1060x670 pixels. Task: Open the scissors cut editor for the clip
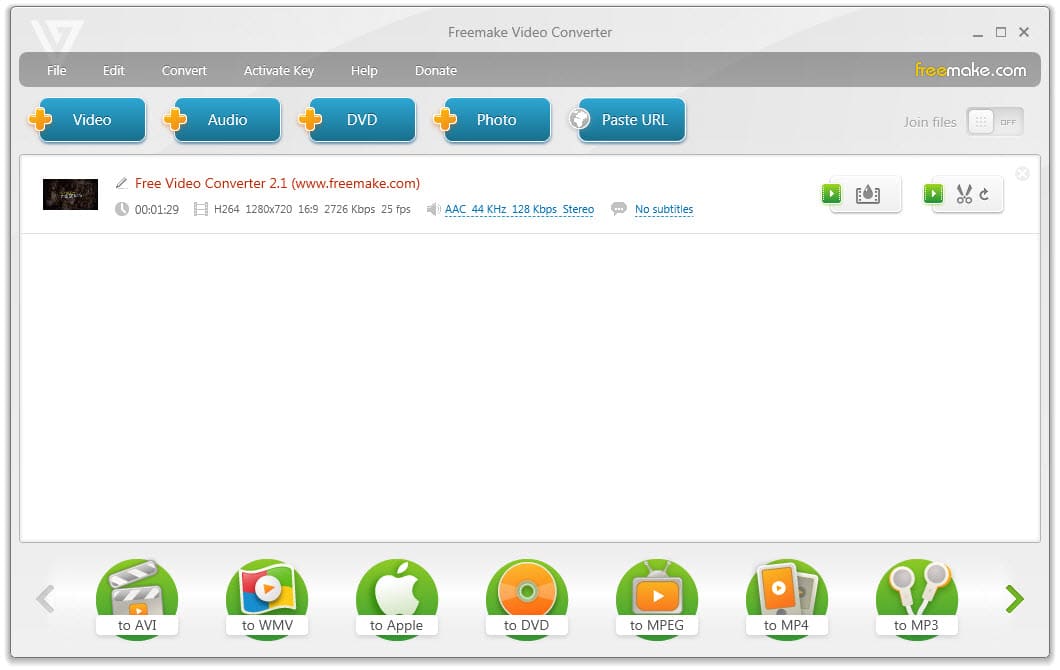click(x=966, y=194)
